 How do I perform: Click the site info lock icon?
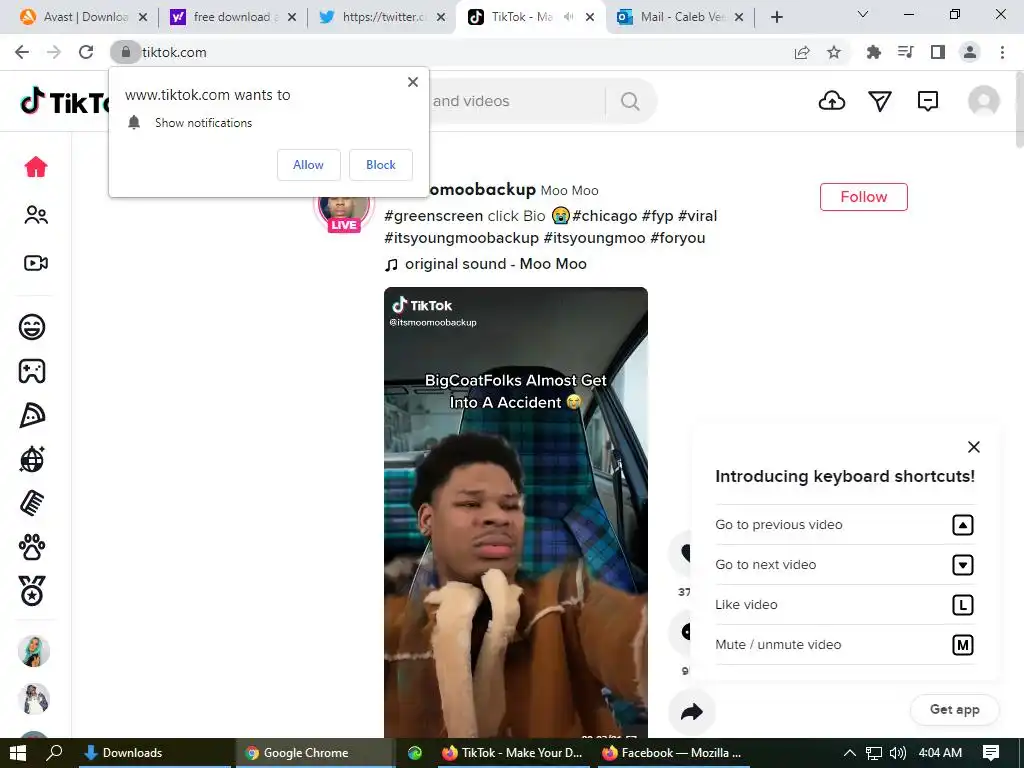[125, 52]
